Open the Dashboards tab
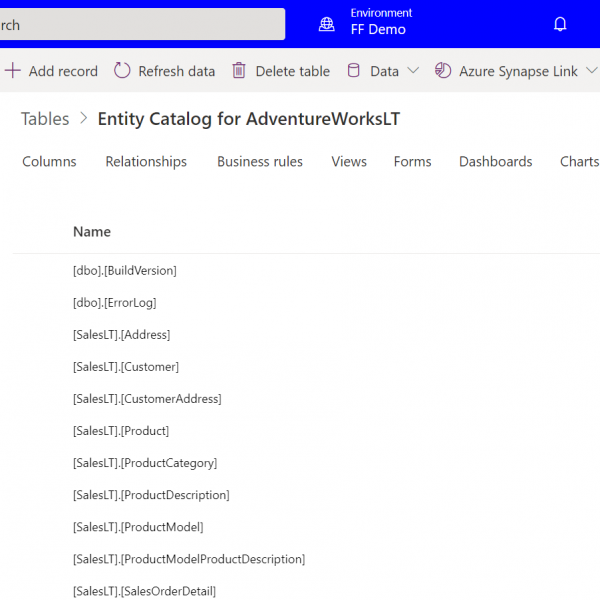 click(x=496, y=161)
